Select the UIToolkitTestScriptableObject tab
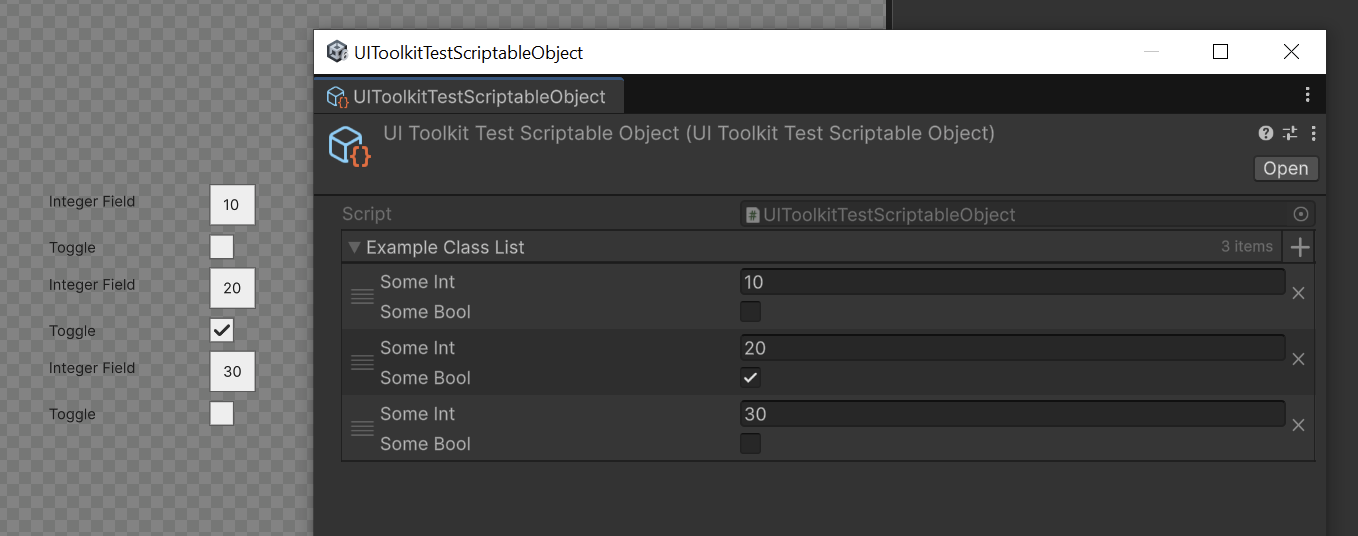Image resolution: width=1358 pixels, height=536 pixels. point(468,96)
